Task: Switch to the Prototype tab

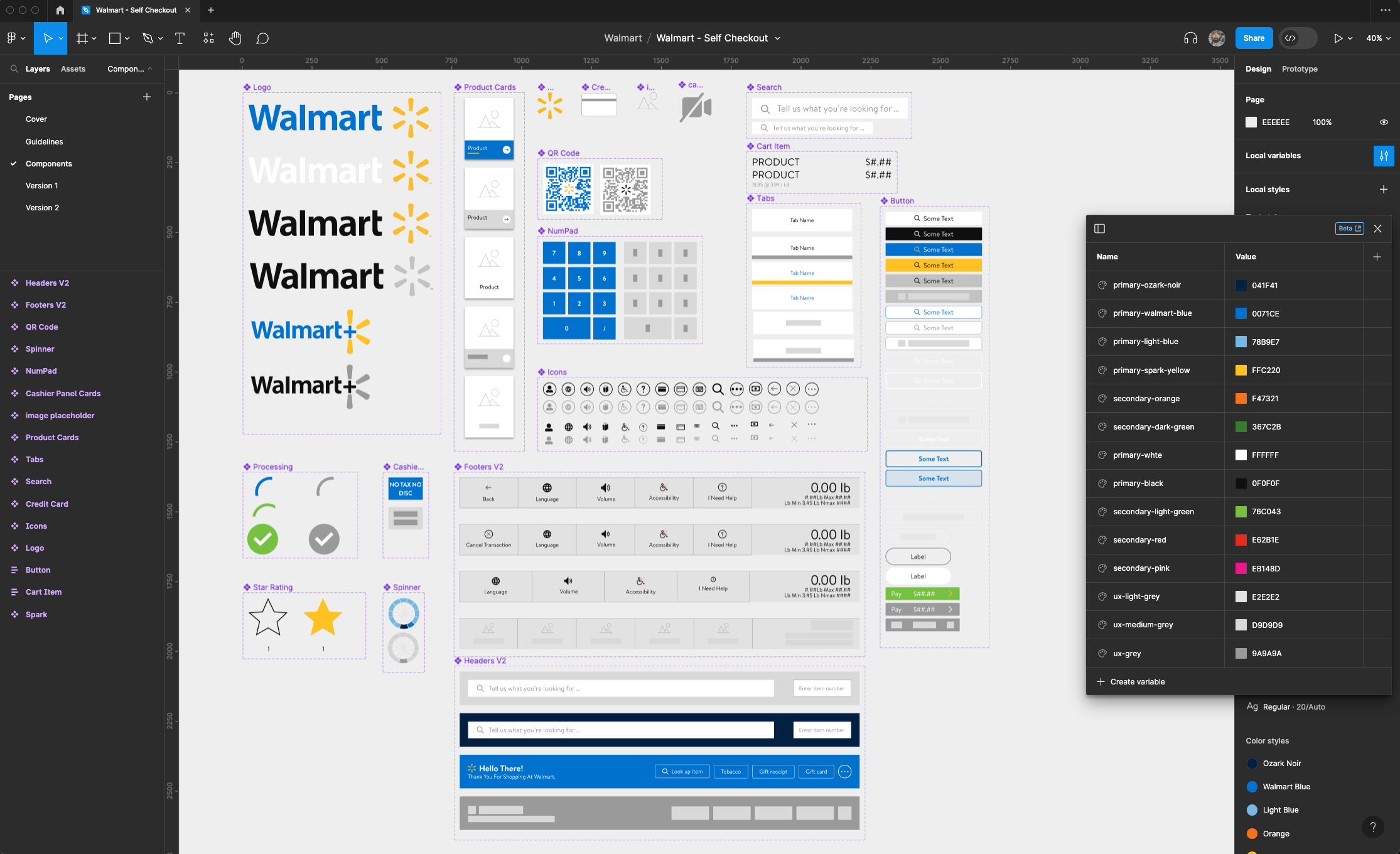Action: 1299,69
